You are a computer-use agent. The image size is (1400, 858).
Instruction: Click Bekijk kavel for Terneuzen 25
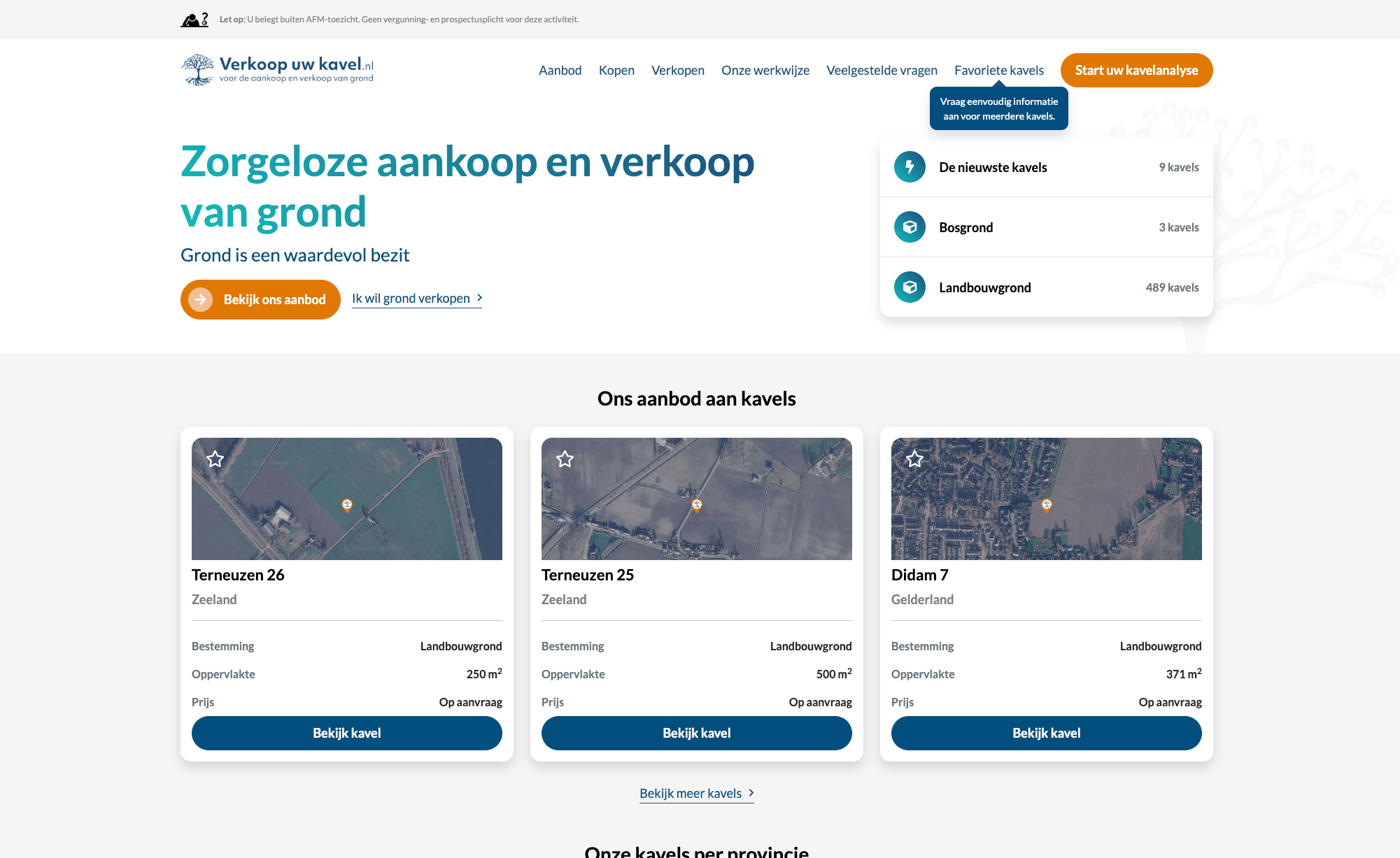[x=697, y=733]
